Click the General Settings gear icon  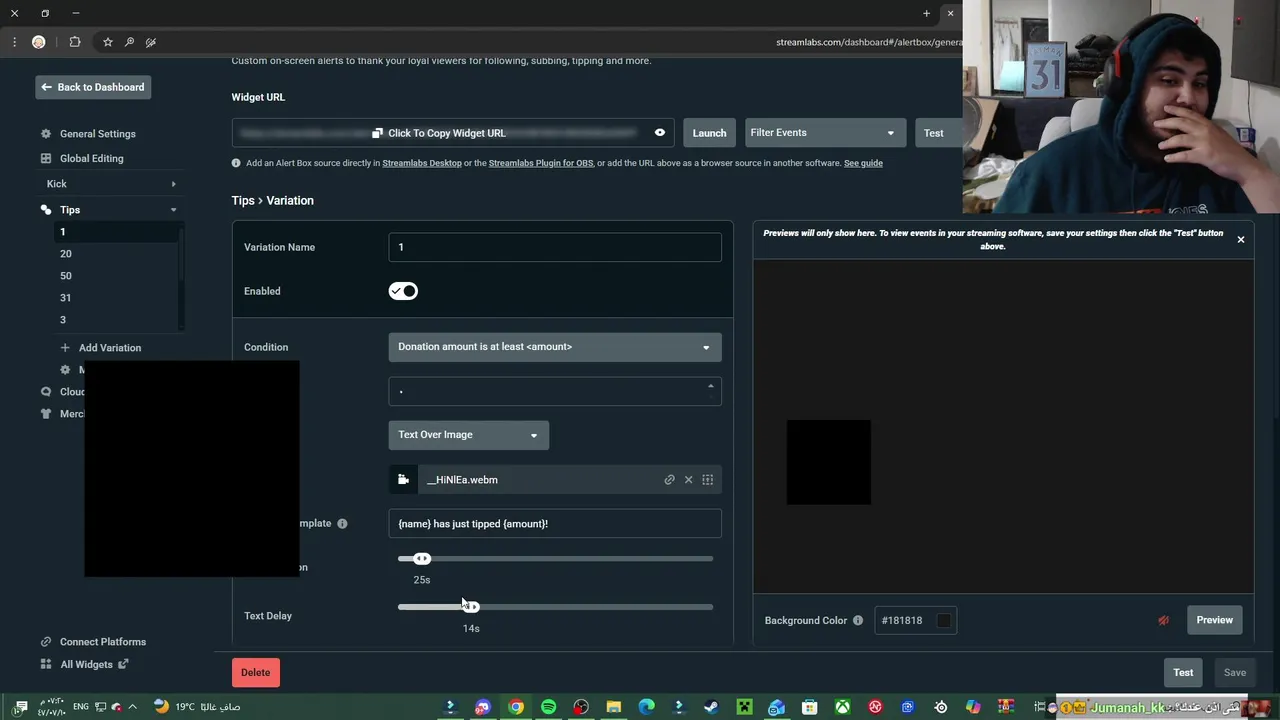click(46, 134)
